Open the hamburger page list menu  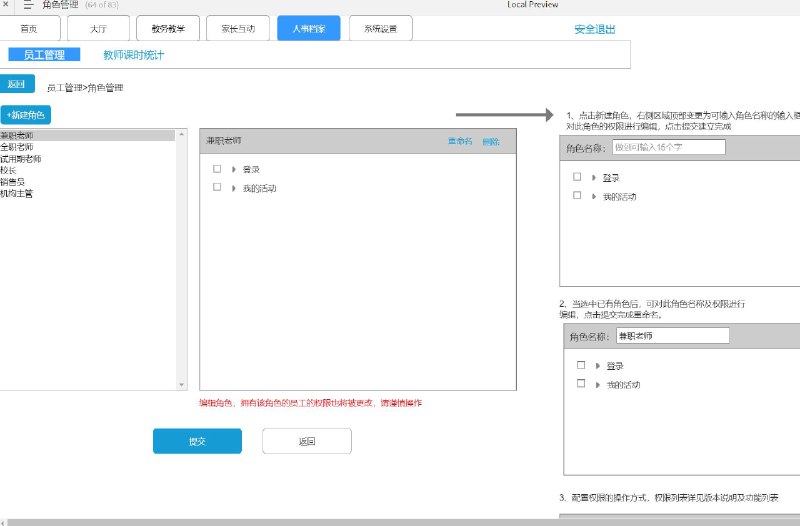pyautogui.click(x=29, y=5)
